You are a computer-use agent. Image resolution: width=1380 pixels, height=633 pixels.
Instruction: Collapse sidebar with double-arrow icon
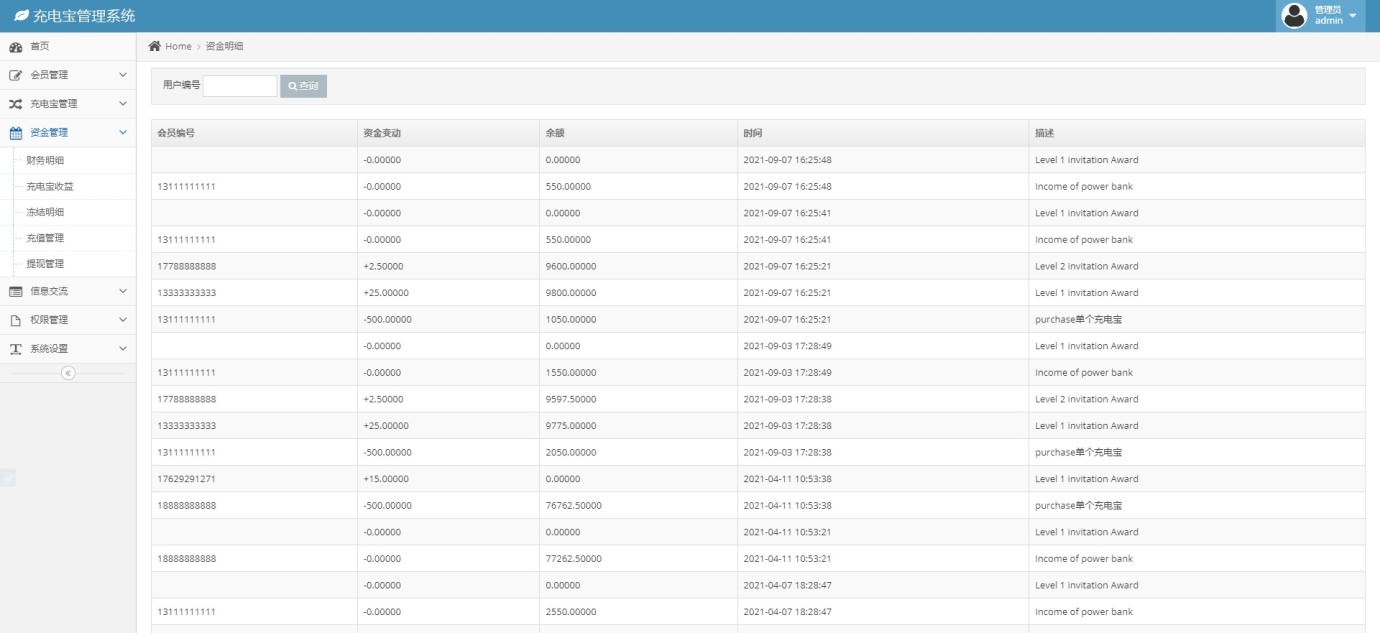(68, 373)
